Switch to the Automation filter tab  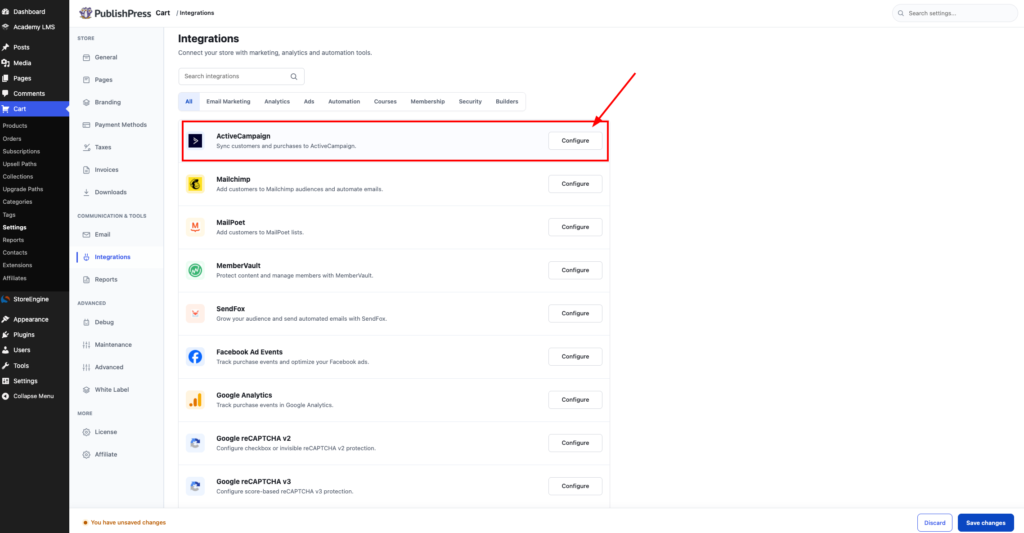(x=344, y=101)
